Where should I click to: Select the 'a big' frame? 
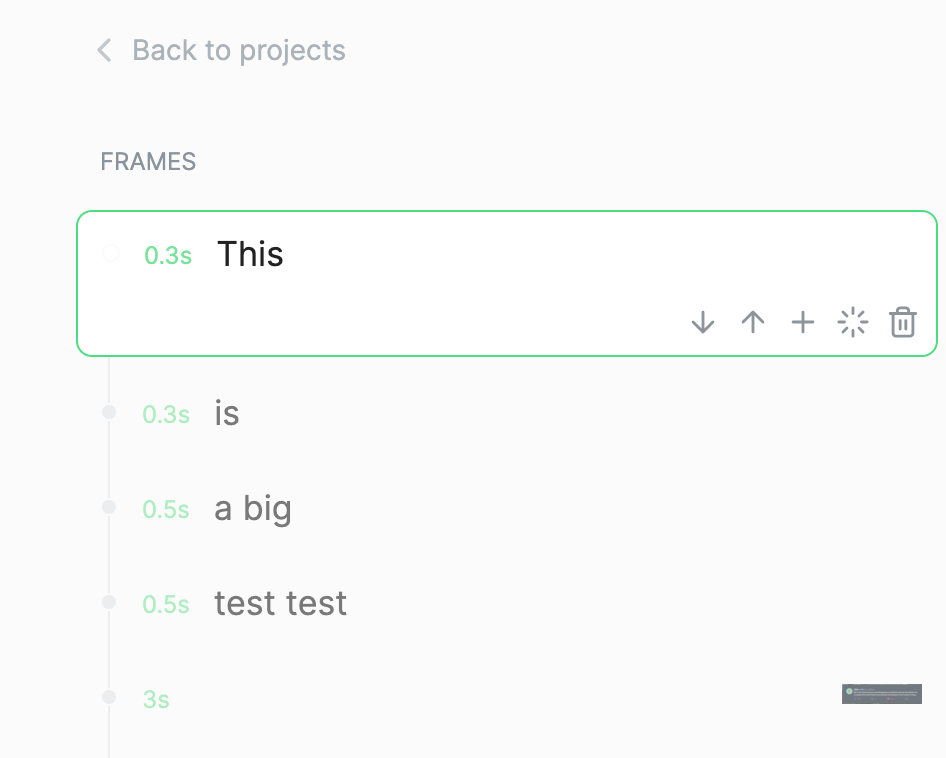point(253,508)
